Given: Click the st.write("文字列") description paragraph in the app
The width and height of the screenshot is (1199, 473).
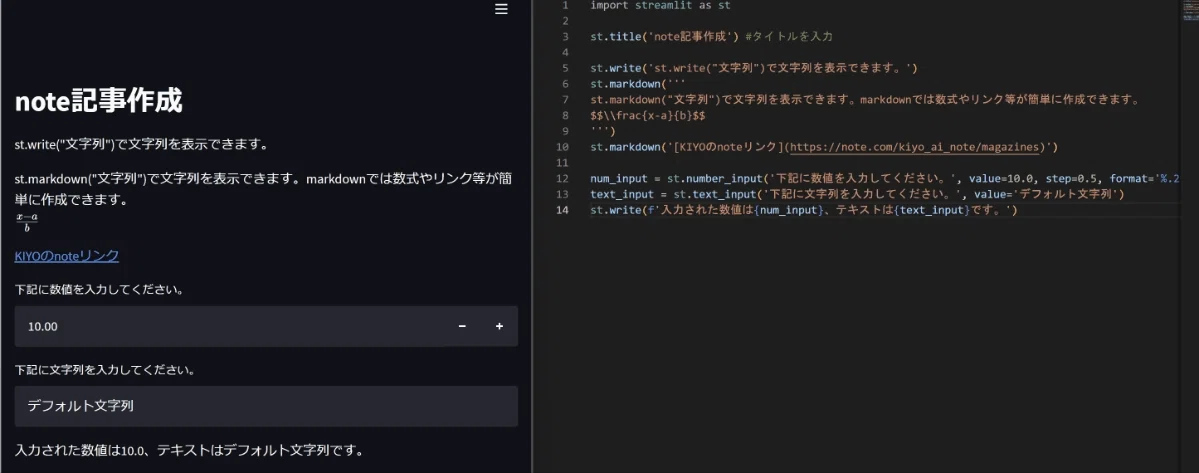Looking at the screenshot, I should (x=141, y=144).
